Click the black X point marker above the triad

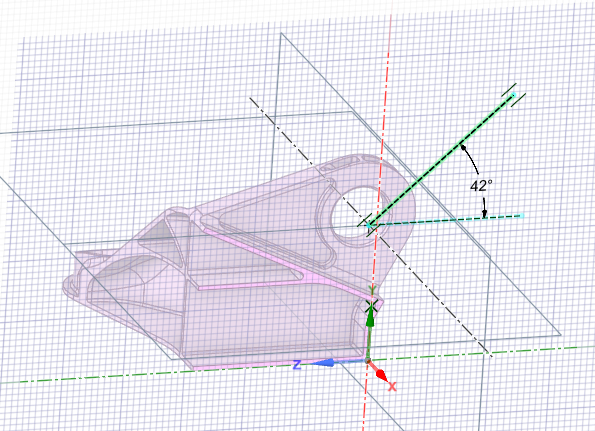[371, 306]
